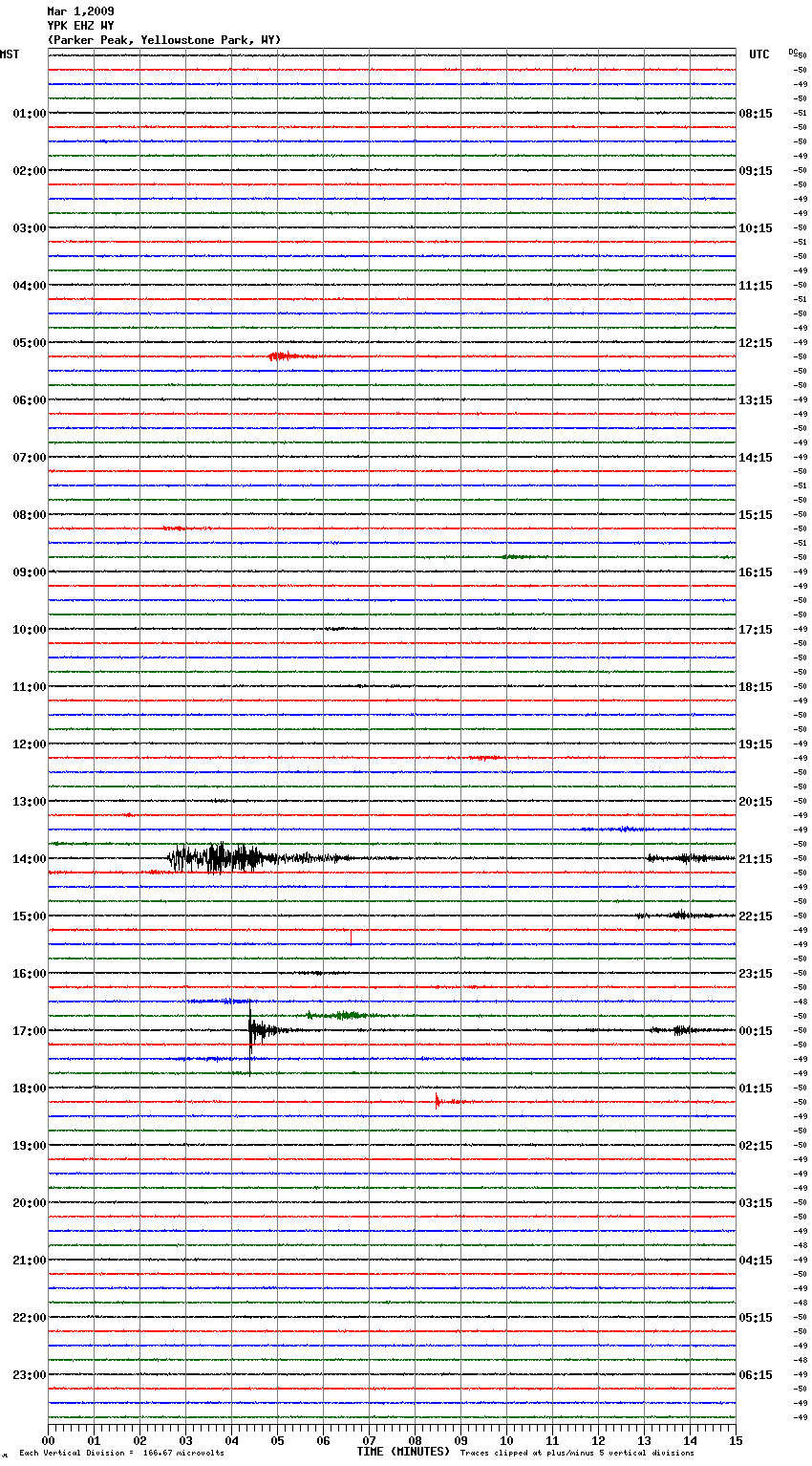This screenshot has width=812, height=1466.
Task: Click the 'TIME (MINUTES)' axis title
Action: pyautogui.click(x=403, y=1452)
